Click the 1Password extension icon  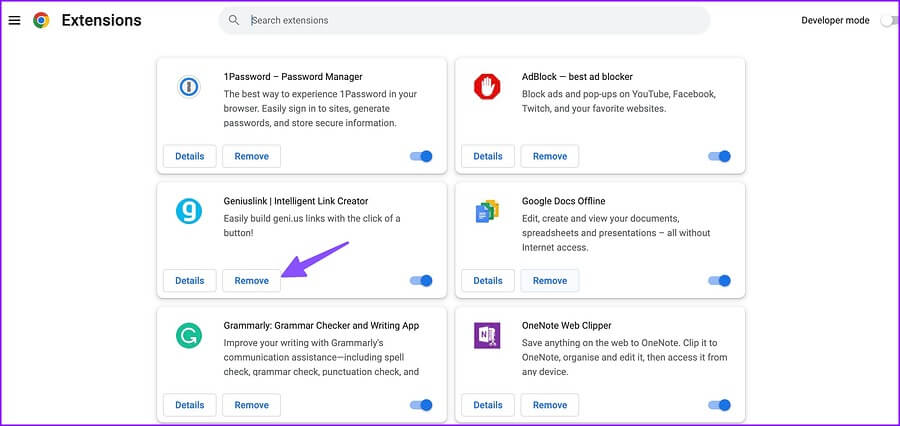tap(188, 87)
